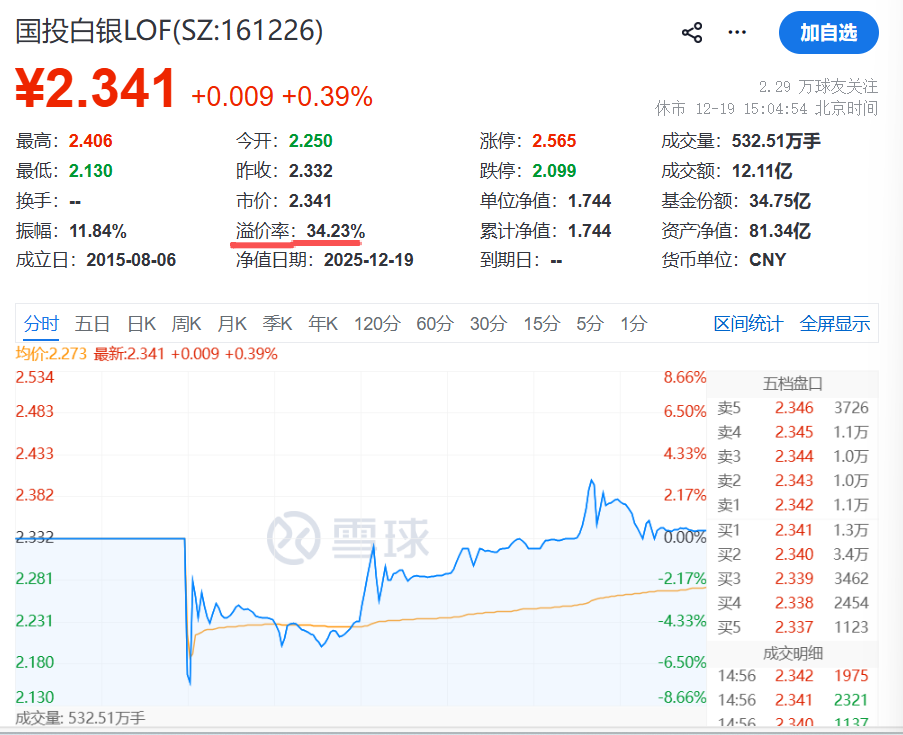Click the trade volume 1975 in 成交明细

(851, 676)
